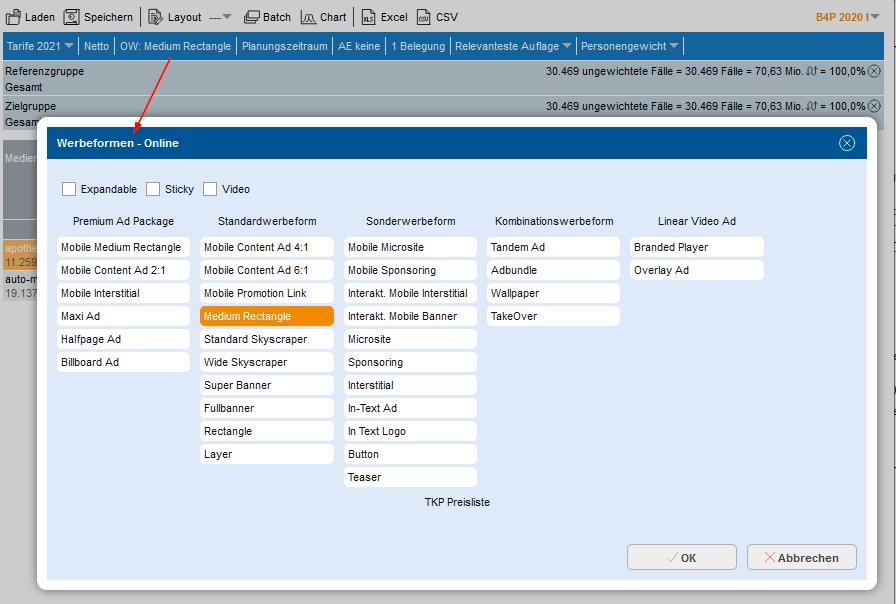Tick the Sticky checkbox
Image resolution: width=896 pixels, height=604 pixels.
pos(153,189)
